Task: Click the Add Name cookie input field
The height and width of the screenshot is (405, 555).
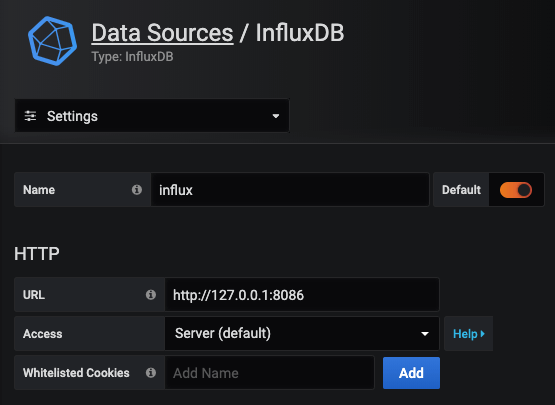Action: click(269, 373)
